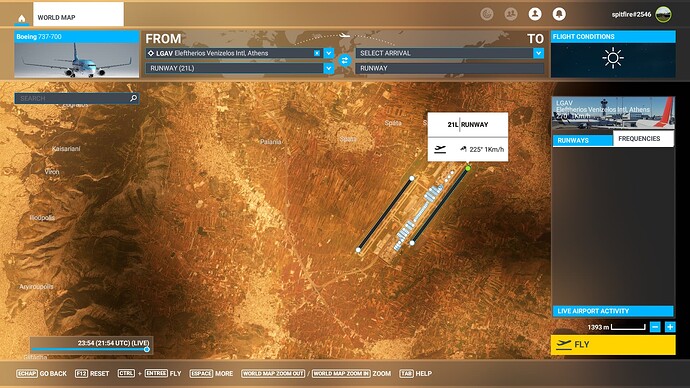Click the Zoom hint in bottom bar
690x388 pixels.
point(316,373)
